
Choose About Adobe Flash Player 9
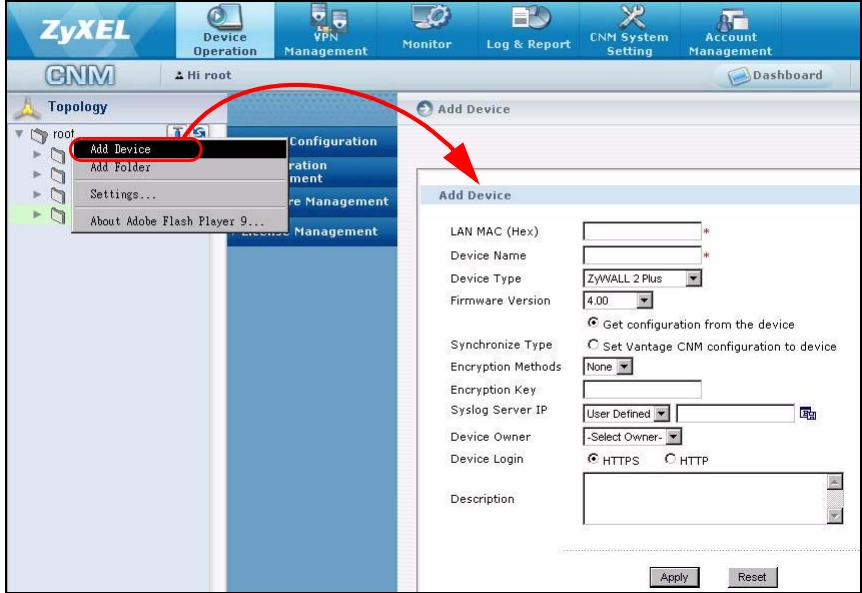pyautogui.click(x=180, y=221)
